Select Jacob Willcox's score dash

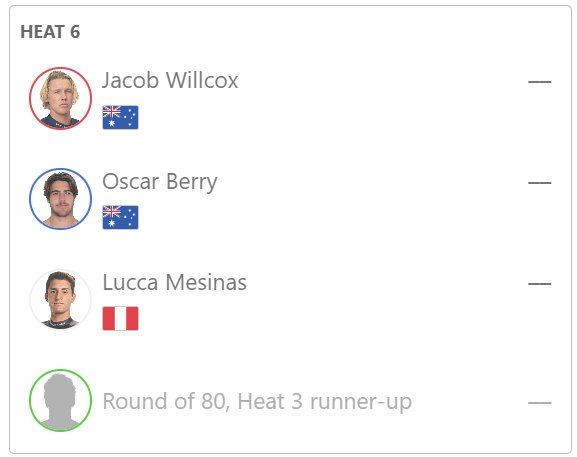coord(539,82)
